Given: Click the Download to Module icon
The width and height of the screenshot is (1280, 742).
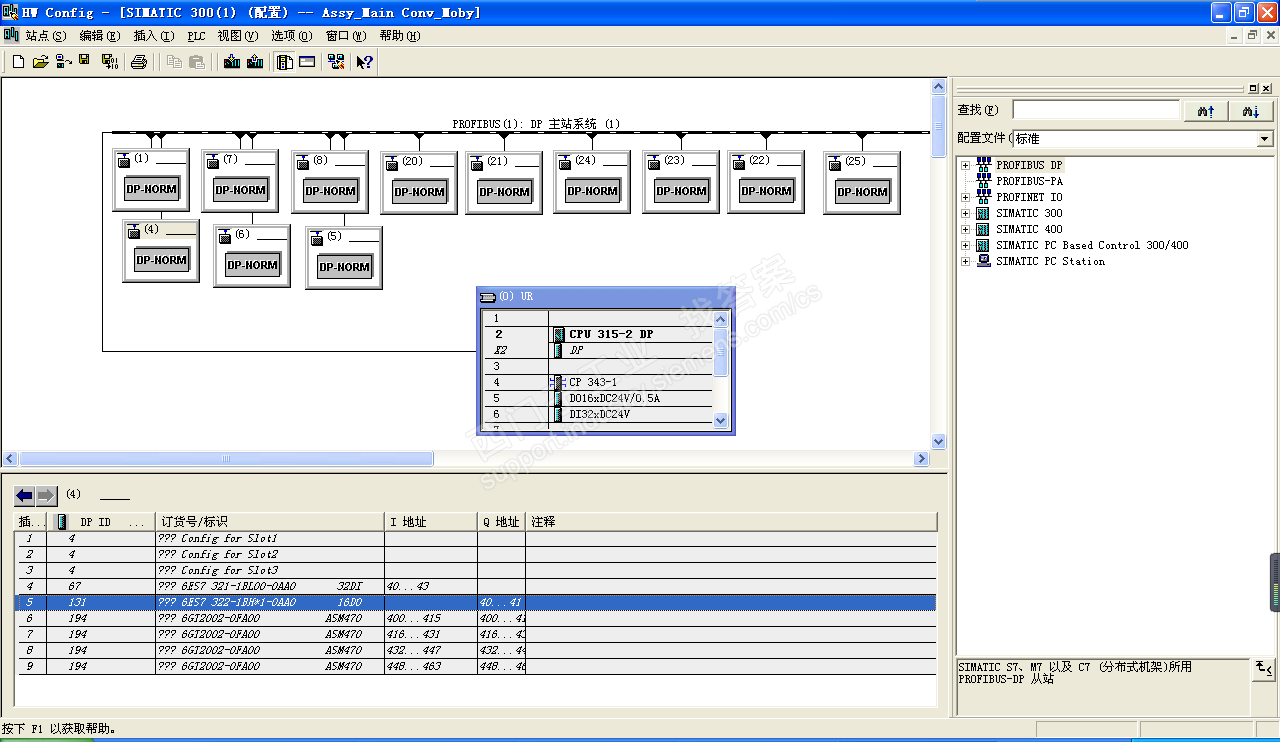Looking at the screenshot, I should point(232,62).
